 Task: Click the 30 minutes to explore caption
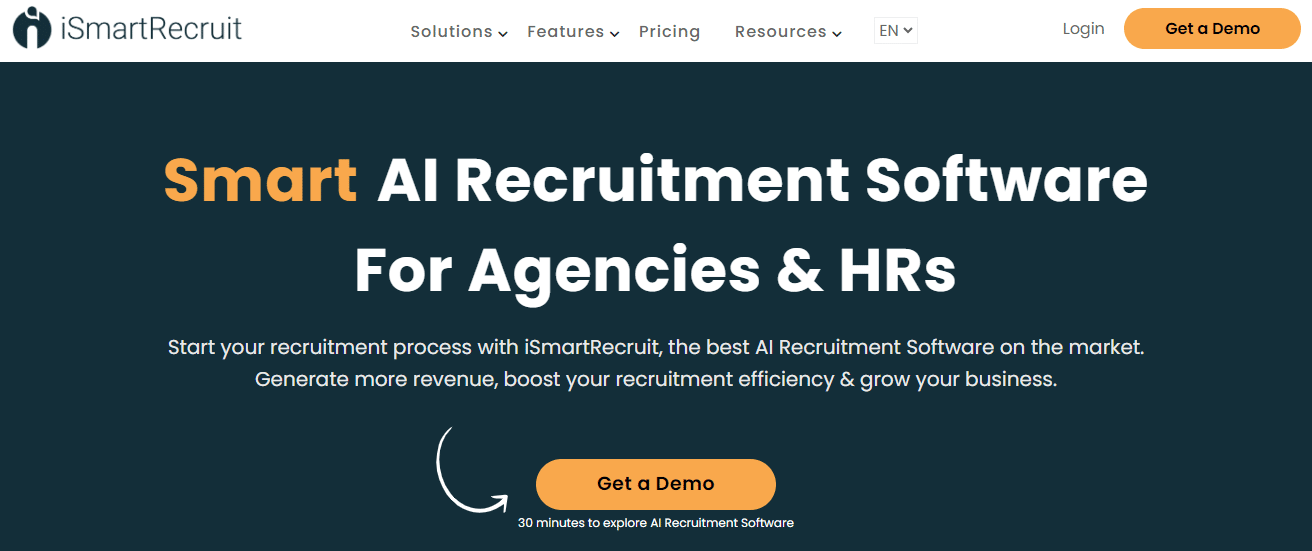[x=656, y=523]
